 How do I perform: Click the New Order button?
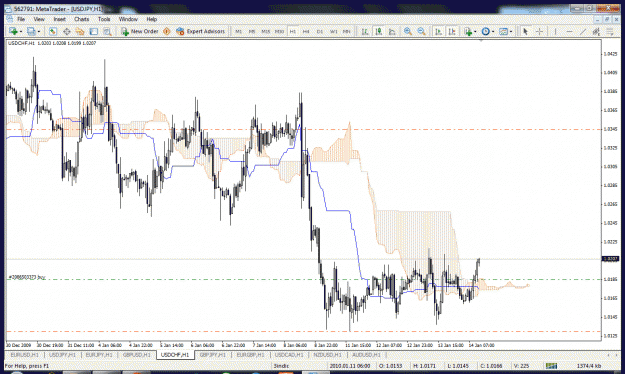tap(140, 31)
